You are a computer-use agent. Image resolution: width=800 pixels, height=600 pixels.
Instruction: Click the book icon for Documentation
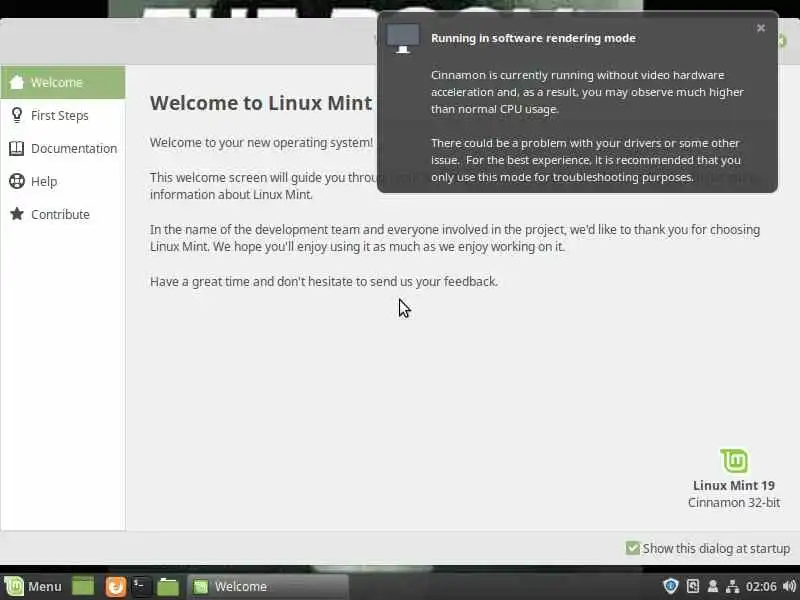point(17,148)
